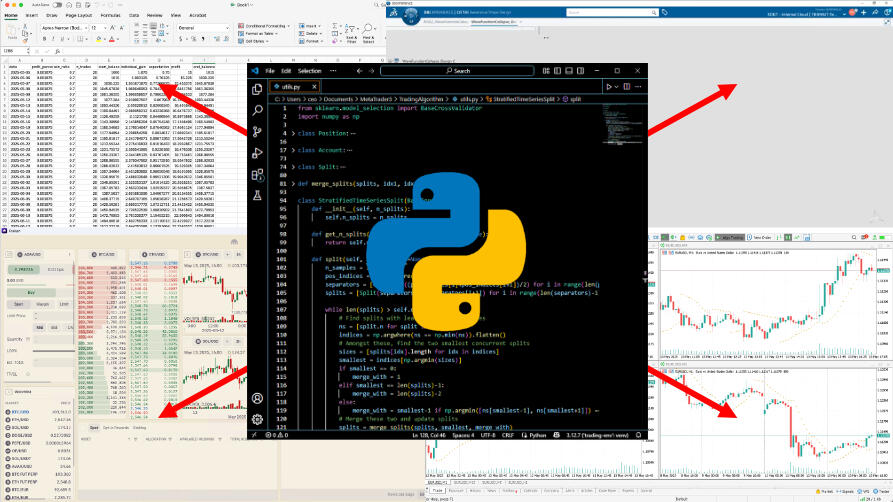Open Edit menu in VS Code

286,71
